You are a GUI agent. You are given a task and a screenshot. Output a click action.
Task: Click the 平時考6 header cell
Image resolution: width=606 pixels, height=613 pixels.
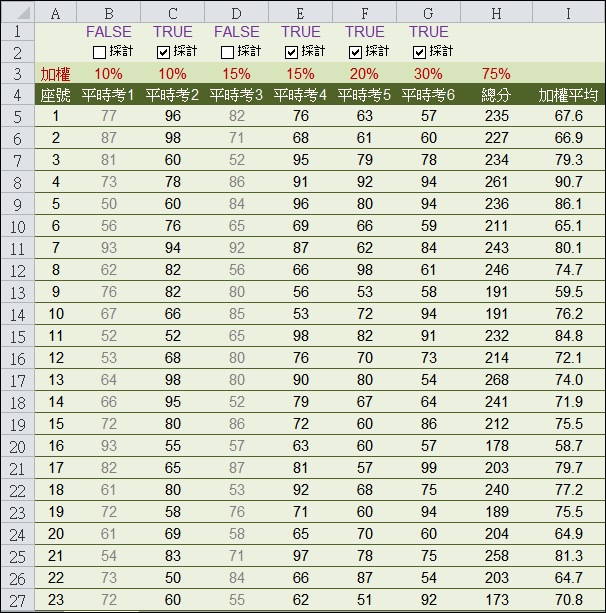tap(429, 95)
